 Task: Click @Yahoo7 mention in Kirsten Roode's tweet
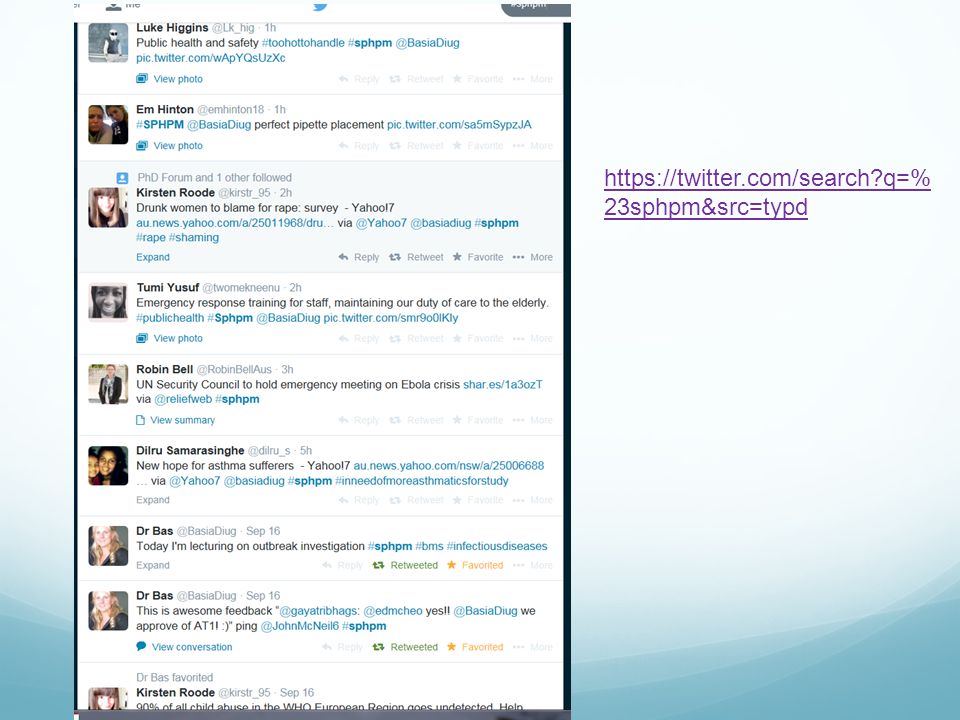click(381, 223)
